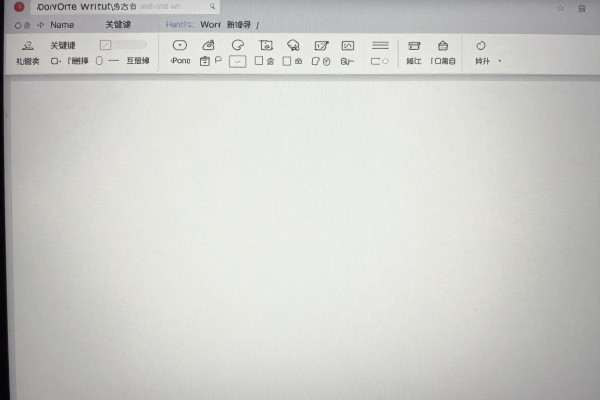This screenshot has width=600, height=400.
Task: Toggle the checkbox beside the small house icon
Action: tap(259, 61)
